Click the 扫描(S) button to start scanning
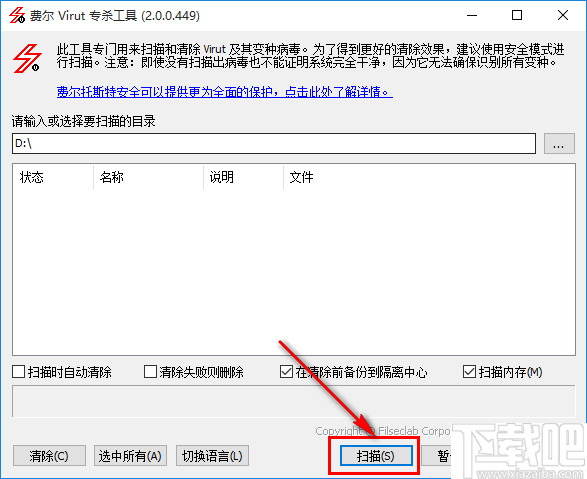 click(376, 456)
